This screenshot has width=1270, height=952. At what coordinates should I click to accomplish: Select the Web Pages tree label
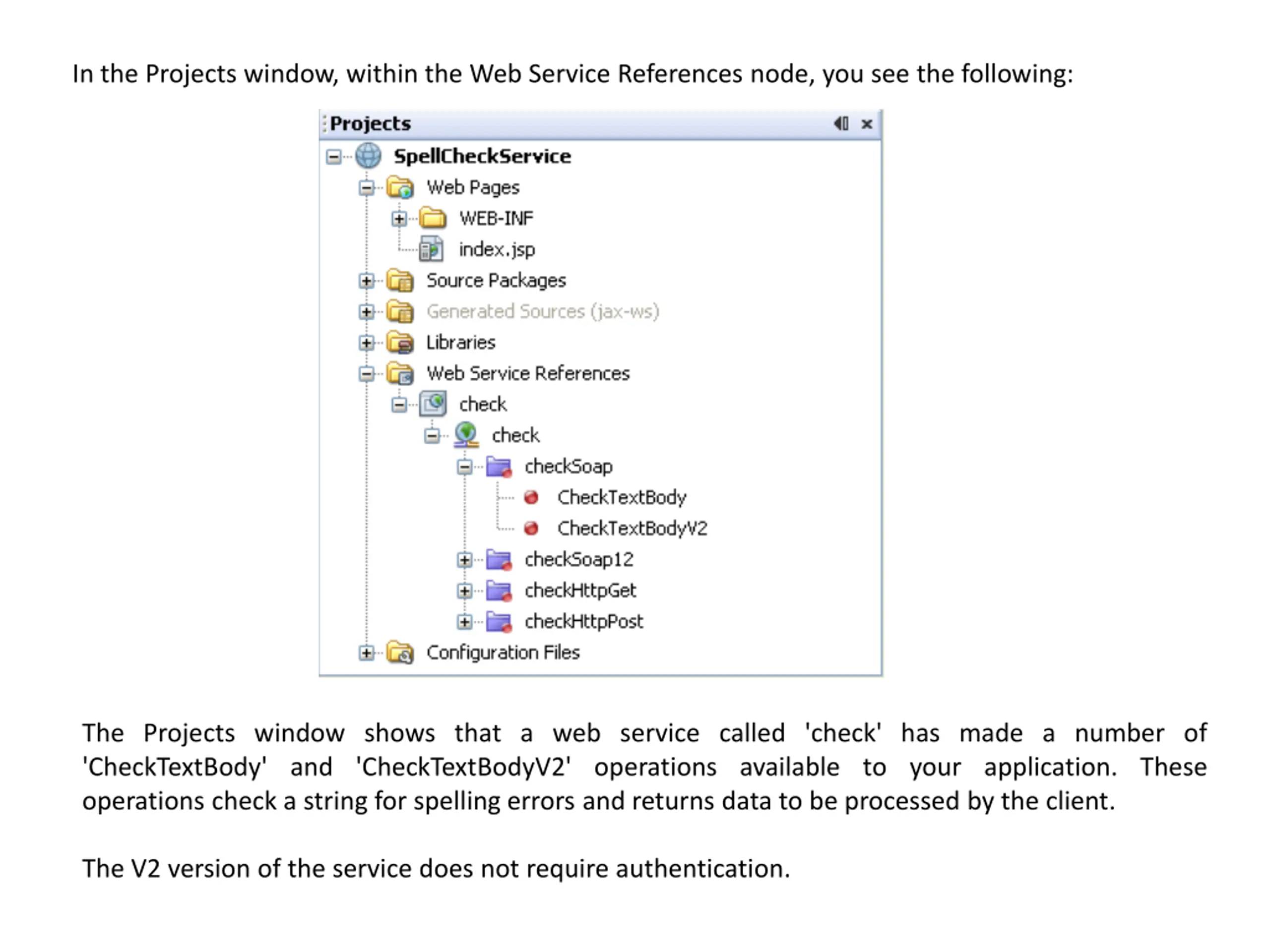(473, 187)
